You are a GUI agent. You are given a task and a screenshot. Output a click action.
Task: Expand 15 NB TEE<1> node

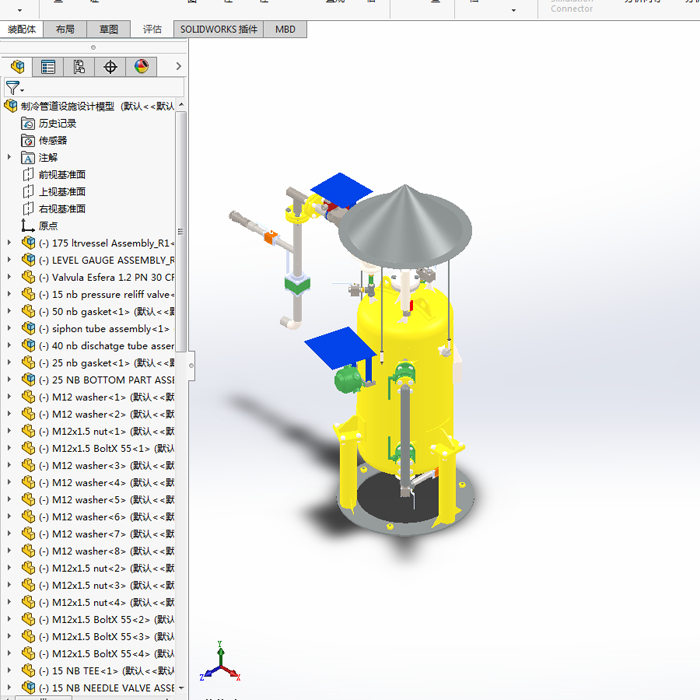[9, 671]
